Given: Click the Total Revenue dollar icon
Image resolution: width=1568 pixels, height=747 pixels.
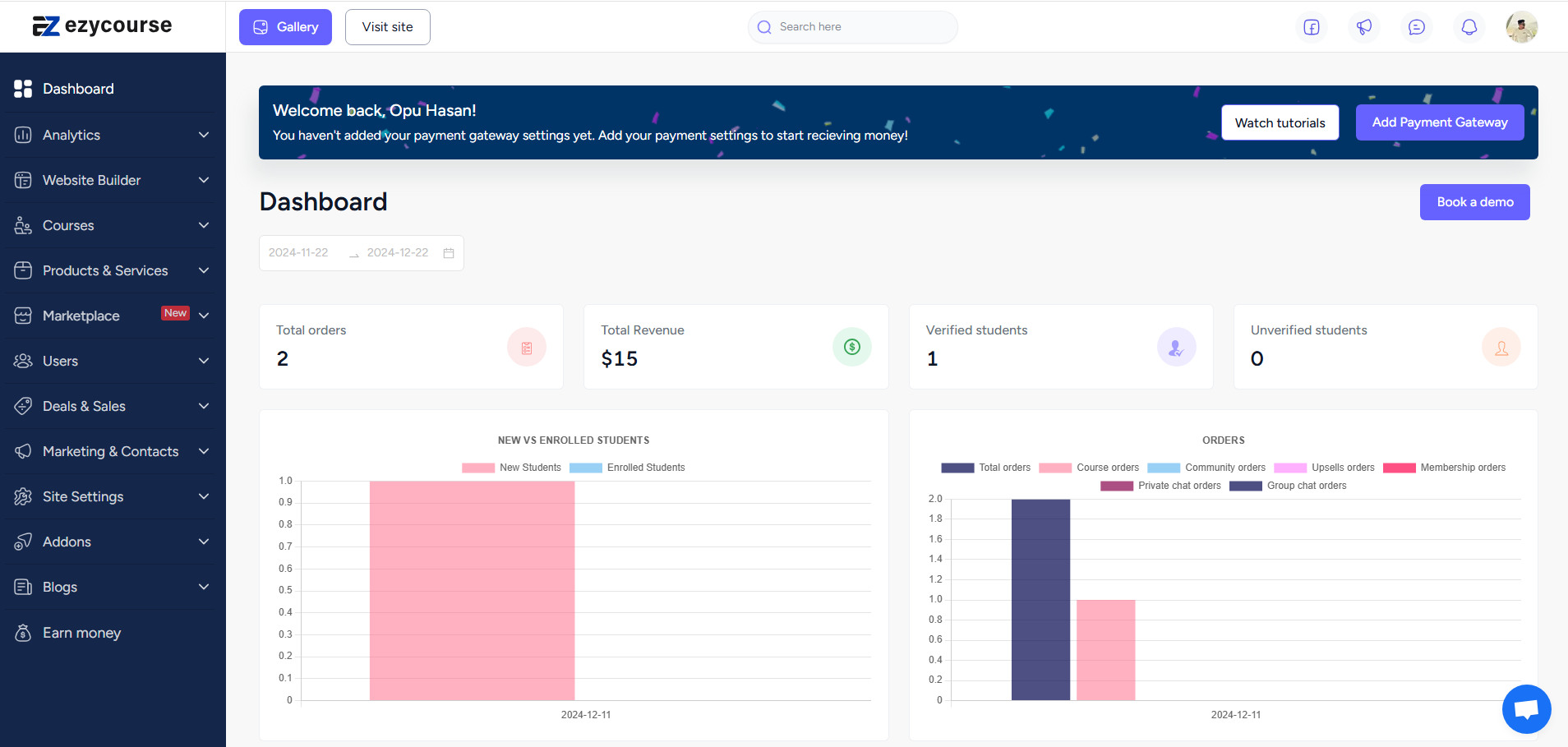Looking at the screenshot, I should [x=852, y=347].
